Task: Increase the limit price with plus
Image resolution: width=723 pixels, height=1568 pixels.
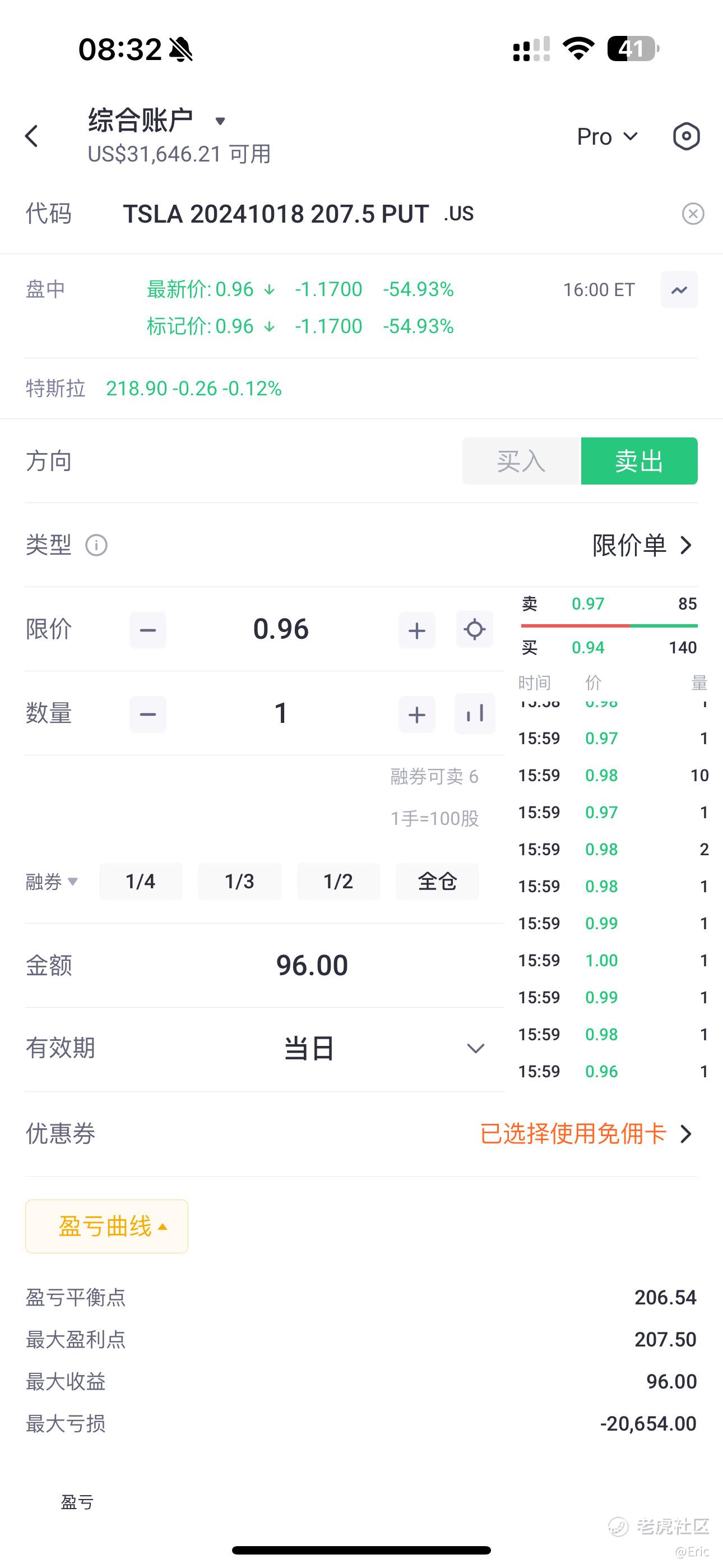Action: tap(417, 630)
